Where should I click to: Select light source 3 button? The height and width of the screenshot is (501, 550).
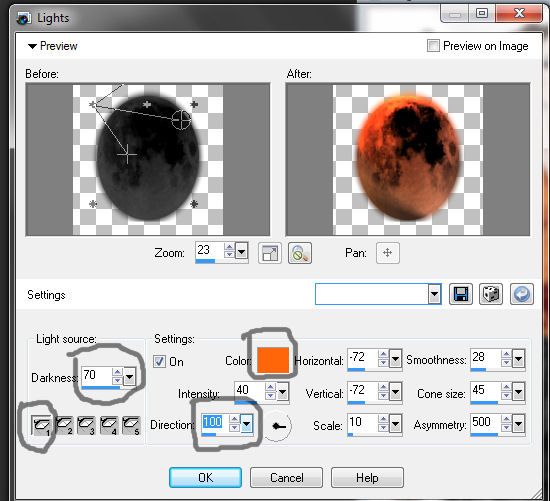click(x=86, y=425)
